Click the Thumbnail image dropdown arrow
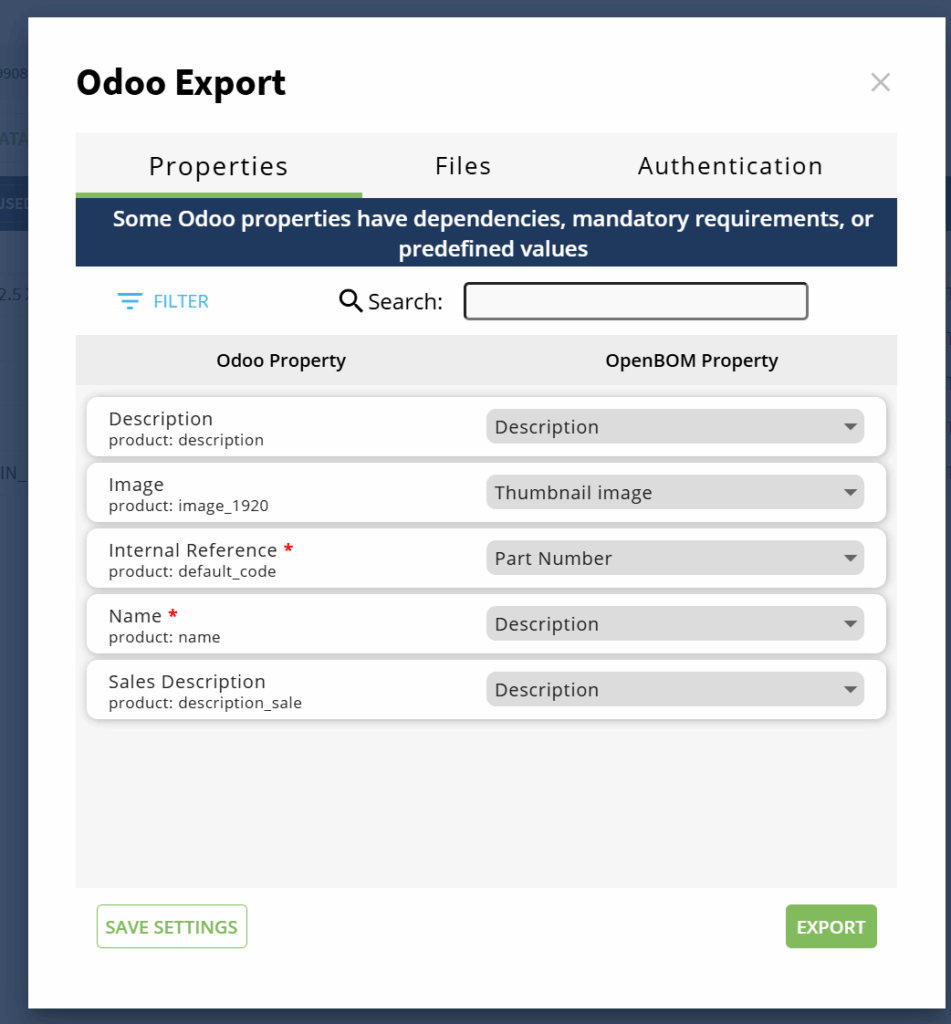Viewport: 951px width, 1024px height. [x=850, y=493]
